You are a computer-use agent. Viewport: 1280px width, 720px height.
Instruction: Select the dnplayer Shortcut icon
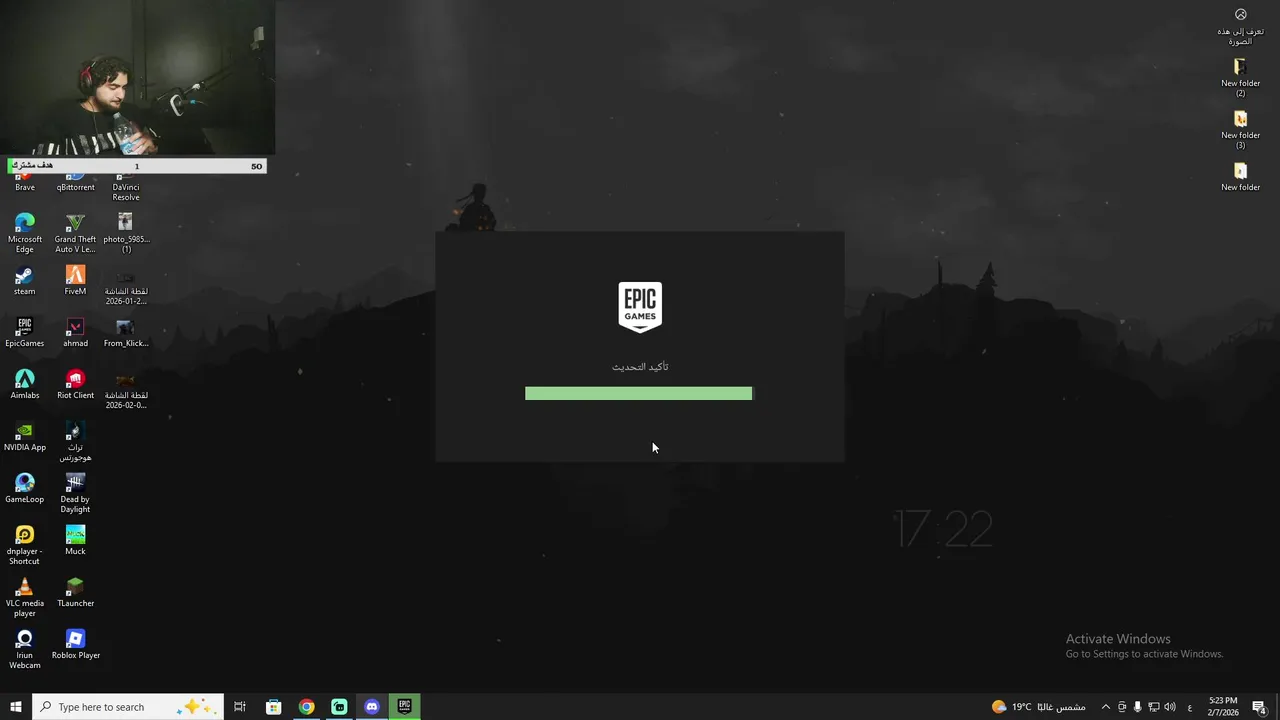pos(25,545)
